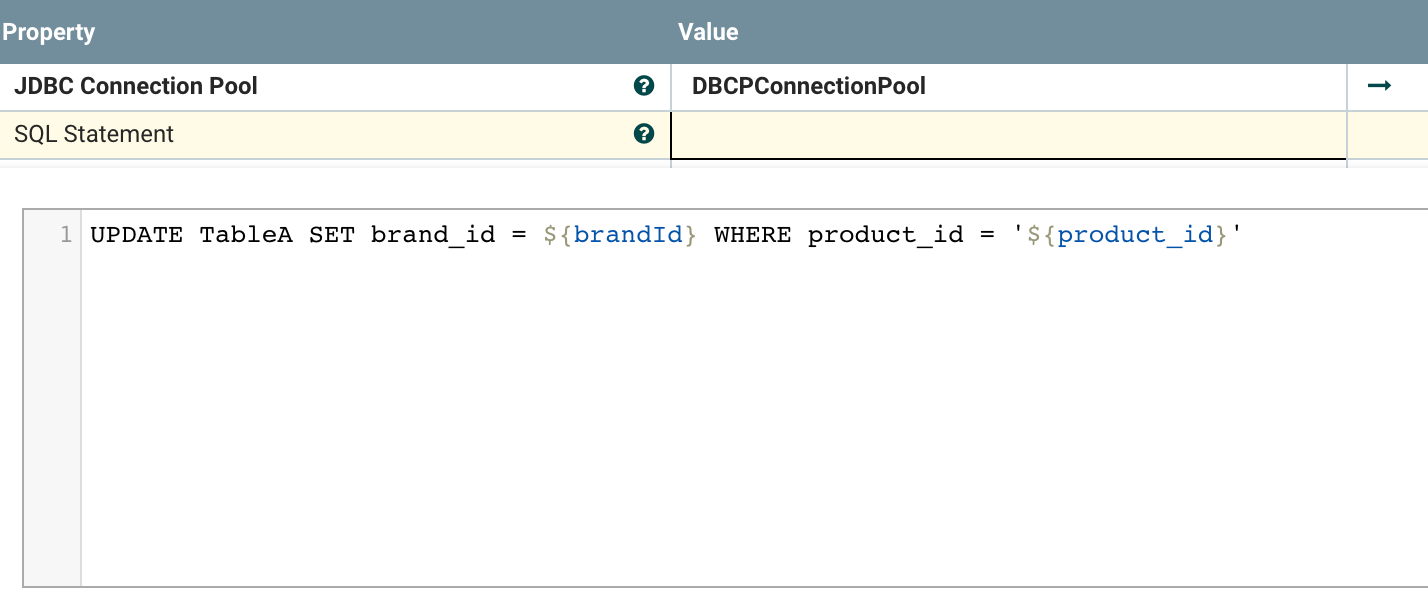Select the JDBC Connection Pool property row
The width and height of the screenshot is (1428, 592).
300,85
